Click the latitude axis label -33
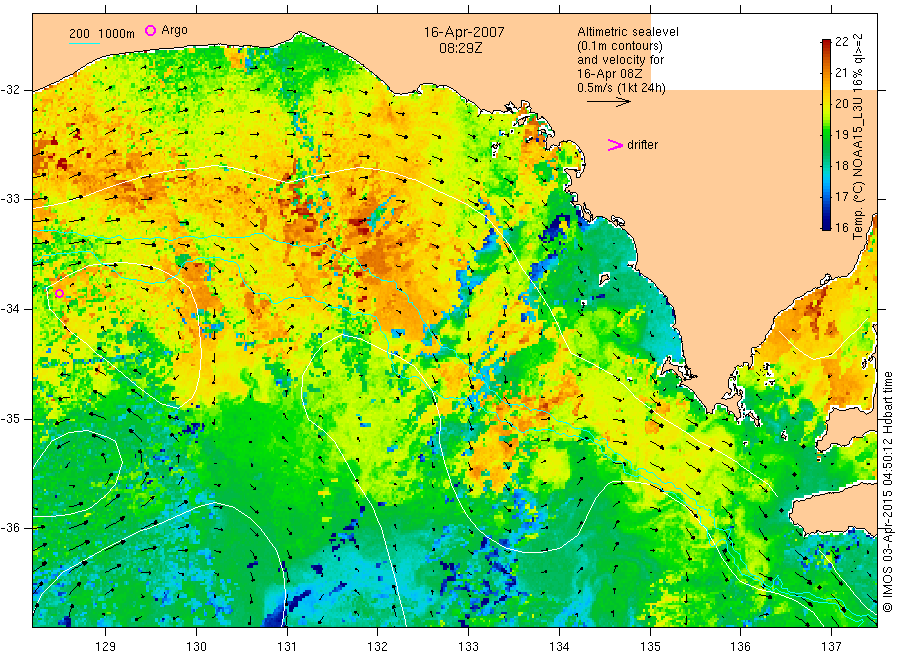The height and width of the screenshot is (660, 900). tap(10, 199)
